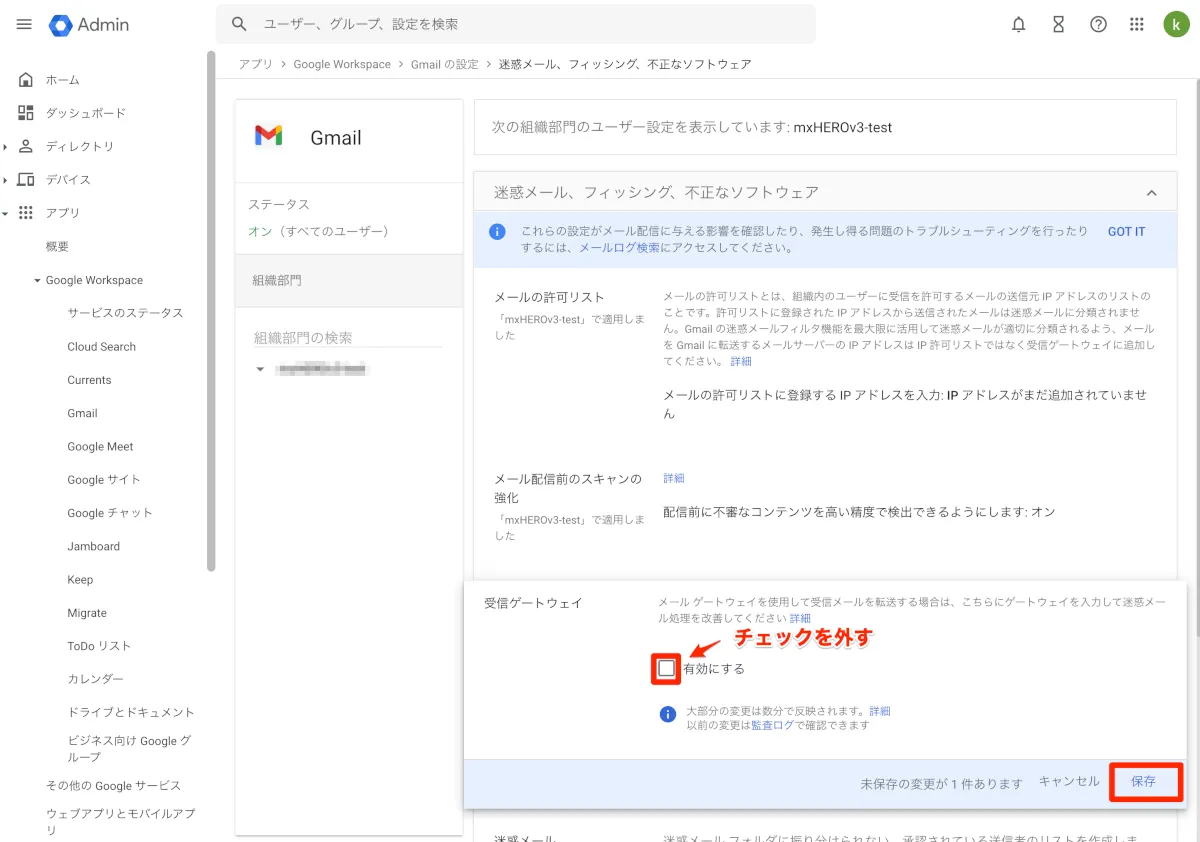Click Gmail の設定 breadcrumb
The height and width of the screenshot is (842, 1200).
tap(445, 64)
